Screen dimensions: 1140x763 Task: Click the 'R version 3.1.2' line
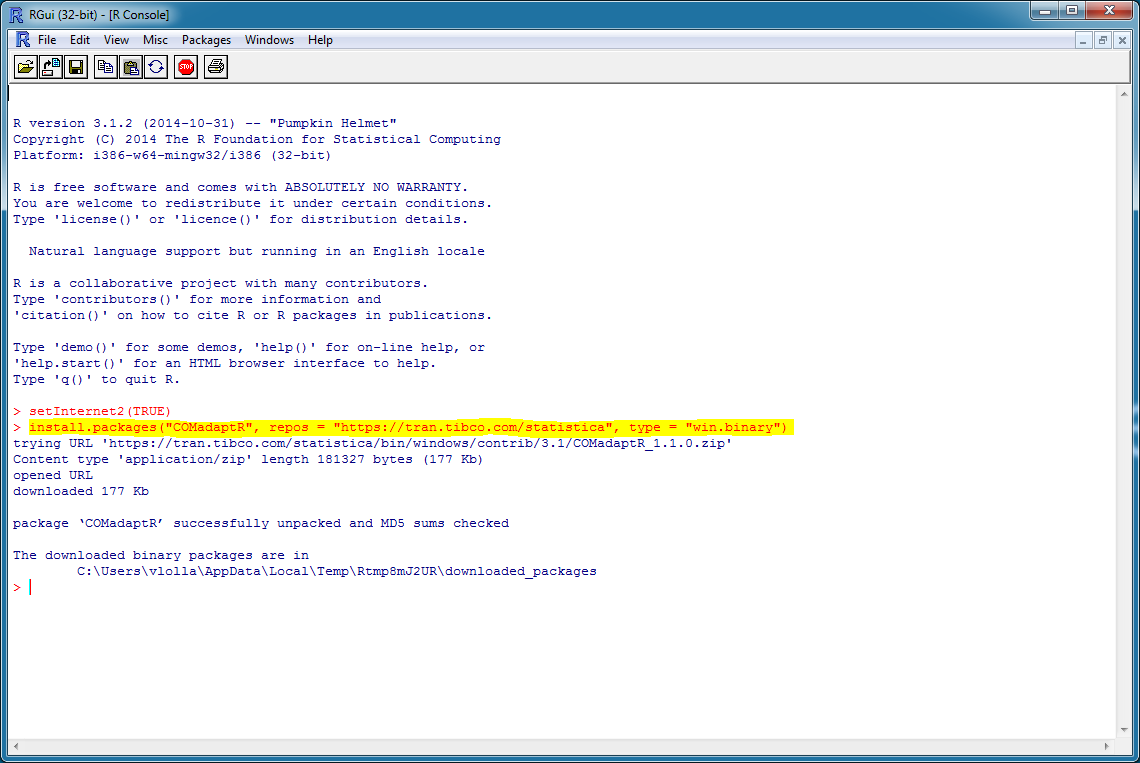click(x=204, y=124)
